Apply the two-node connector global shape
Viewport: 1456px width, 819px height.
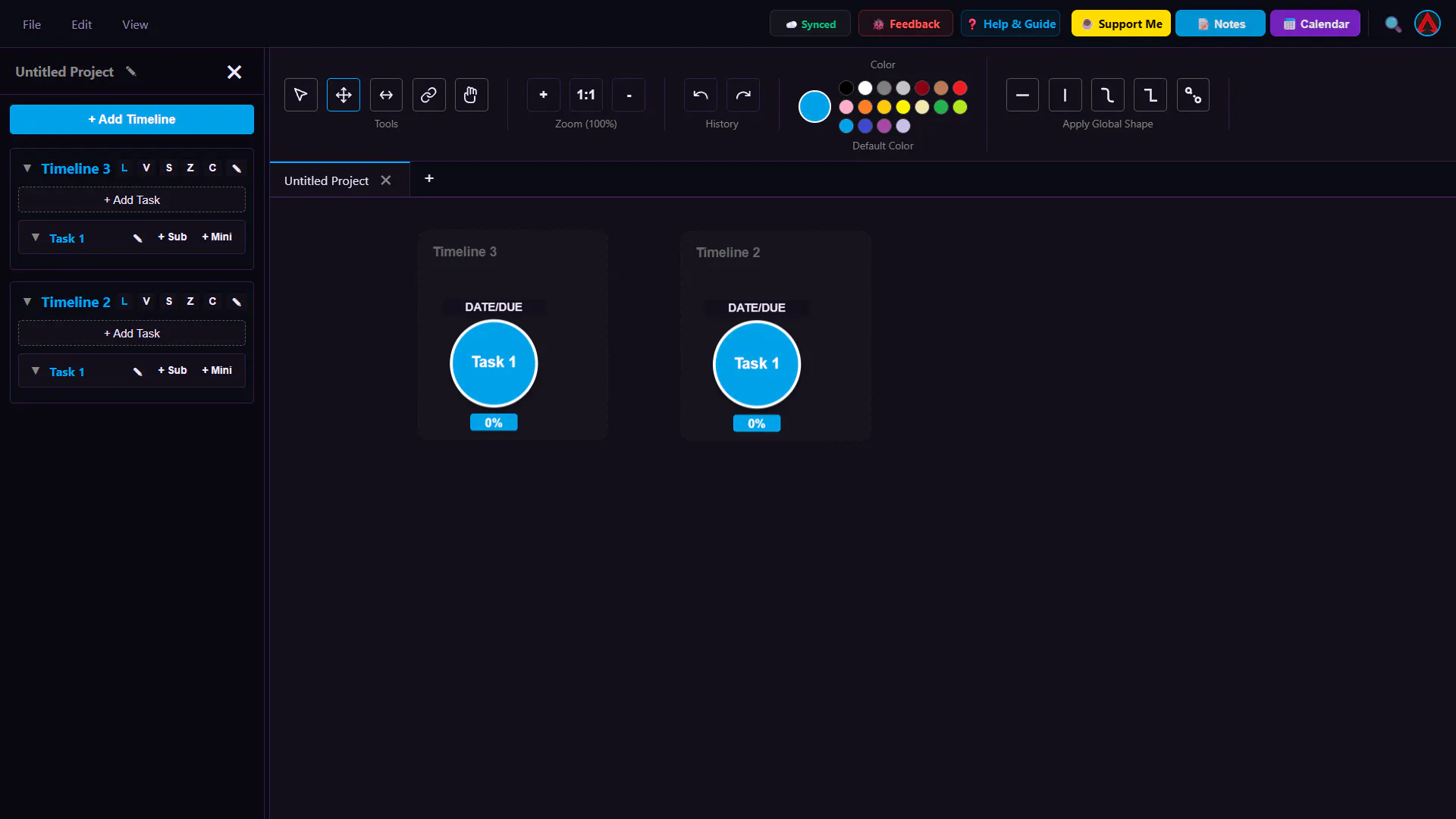(1193, 95)
